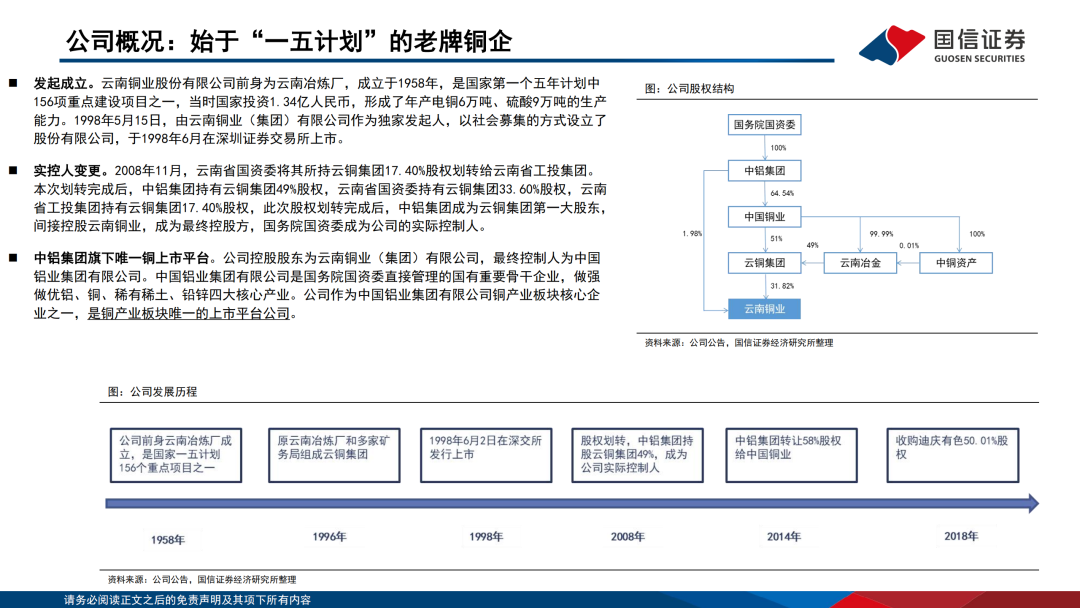Click the timeline box about 股权划转 49%
Screen dimensions: 1080x608
[x=637, y=455]
